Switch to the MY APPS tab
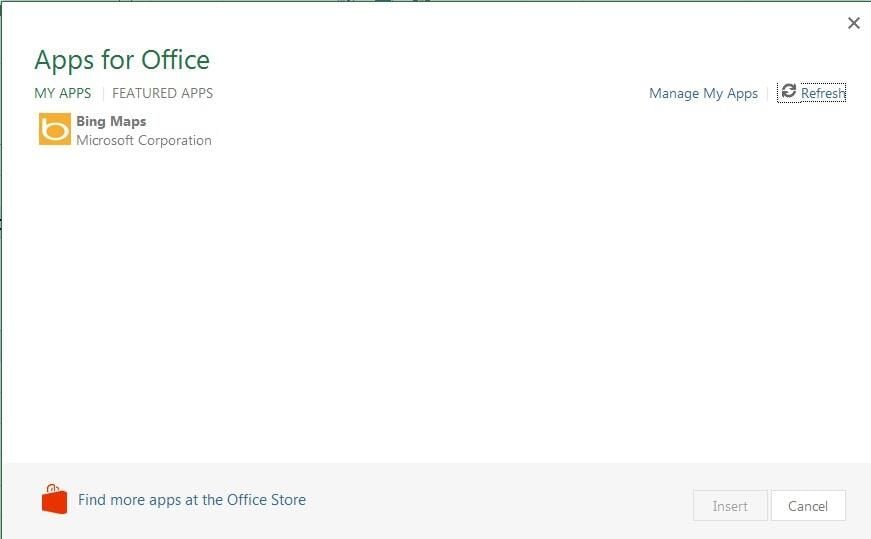871x539 pixels. pos(63,93)
